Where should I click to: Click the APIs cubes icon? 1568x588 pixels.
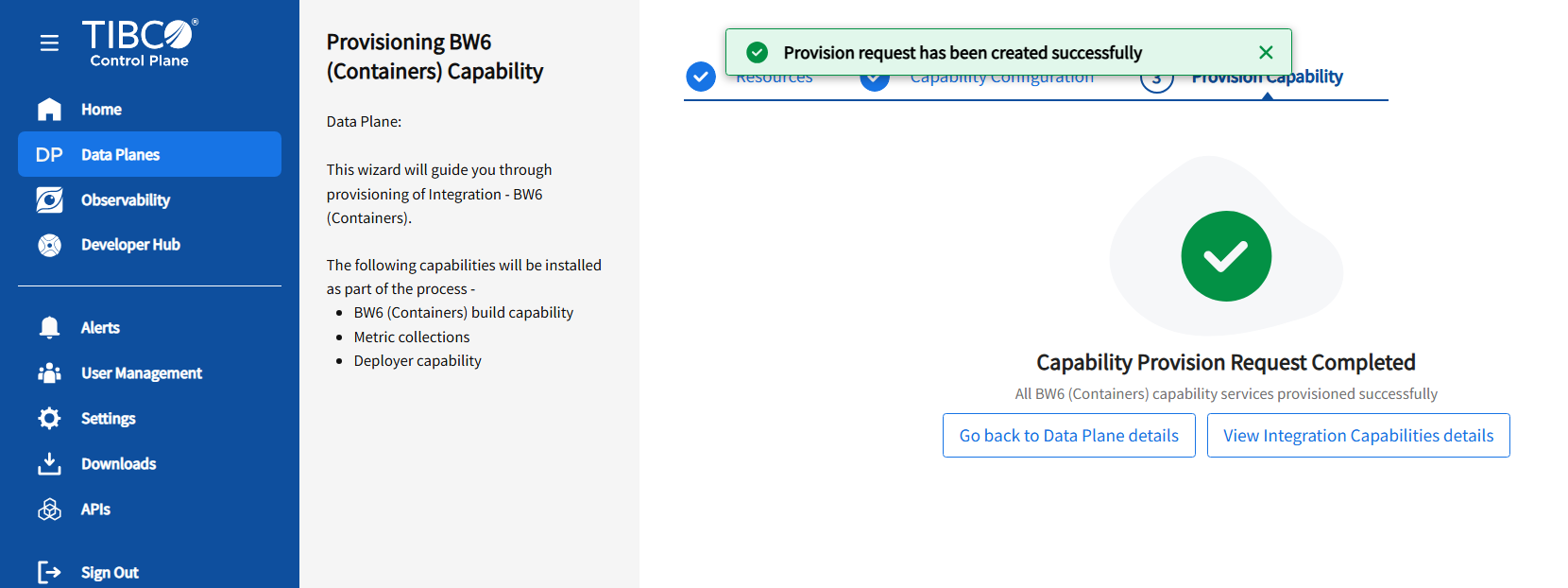[49, 510]
